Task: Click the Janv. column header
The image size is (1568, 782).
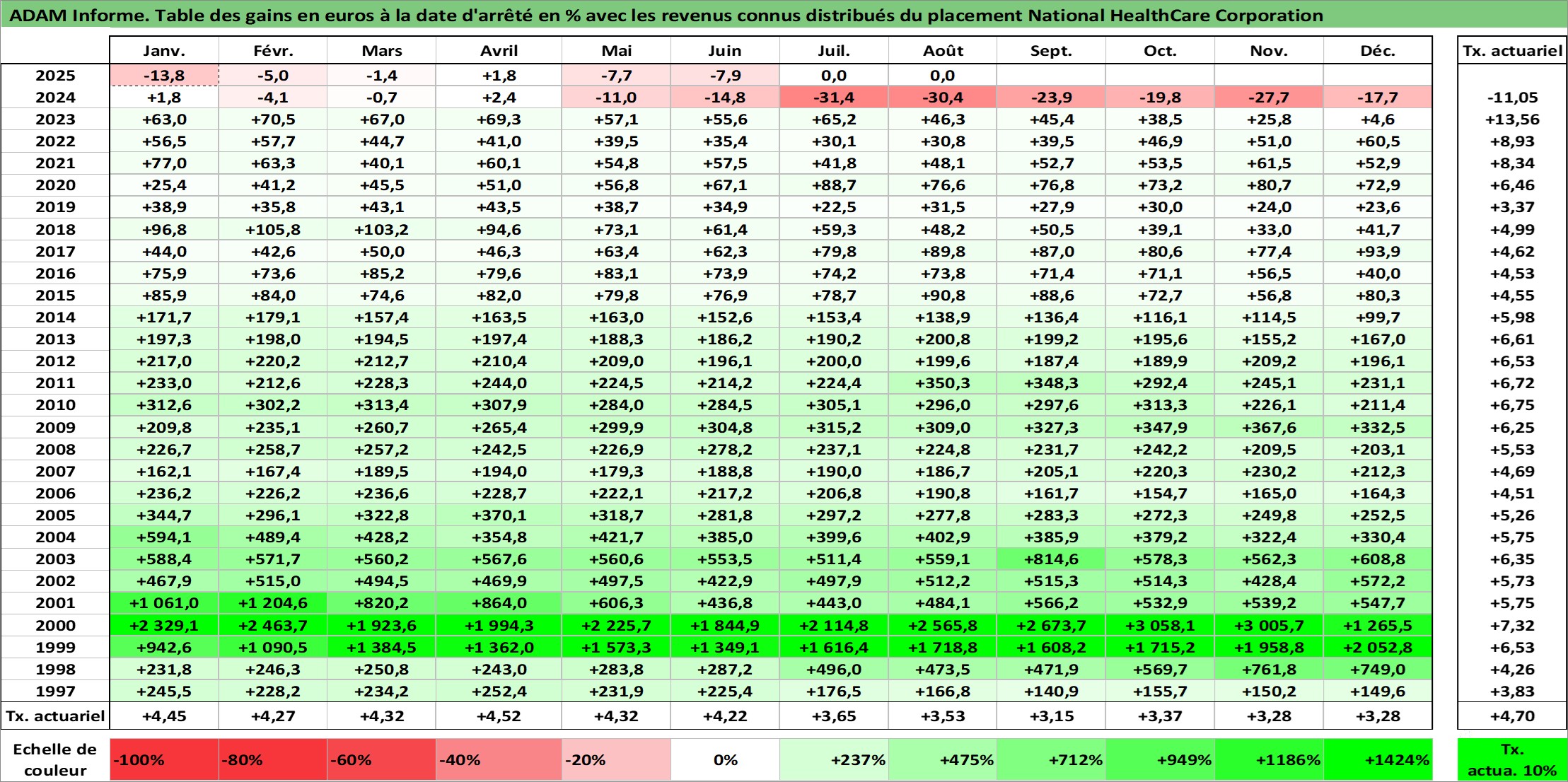Action: (164, 50)
